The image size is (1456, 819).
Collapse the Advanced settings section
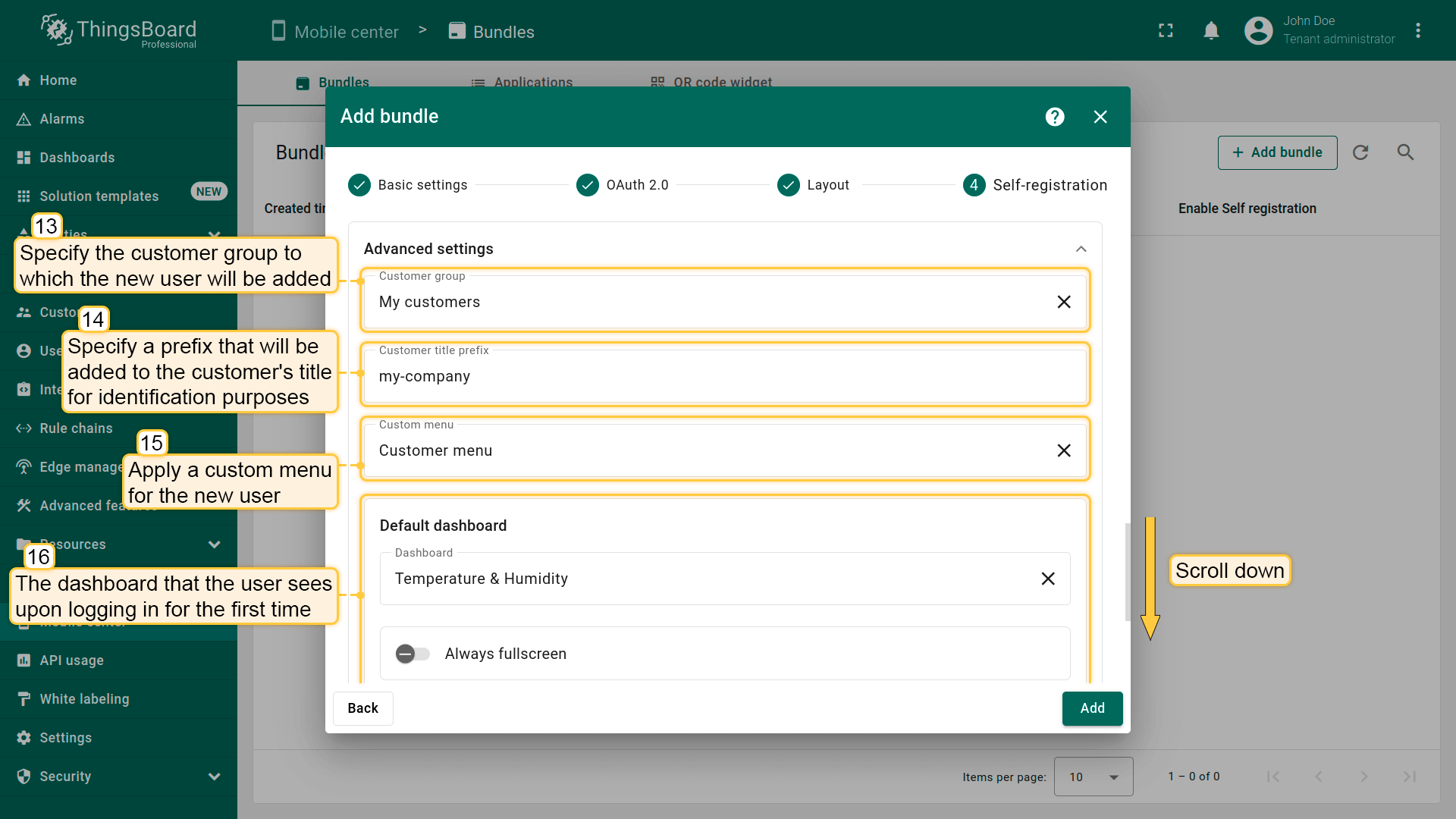point(1081,249)
